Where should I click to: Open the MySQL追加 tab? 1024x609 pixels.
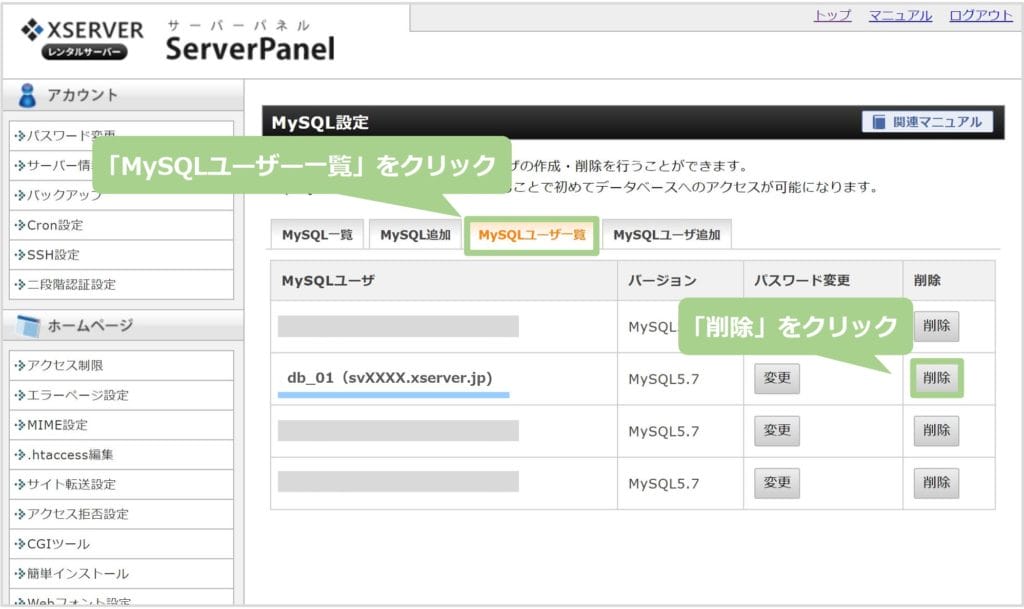(x=415, y=235)
